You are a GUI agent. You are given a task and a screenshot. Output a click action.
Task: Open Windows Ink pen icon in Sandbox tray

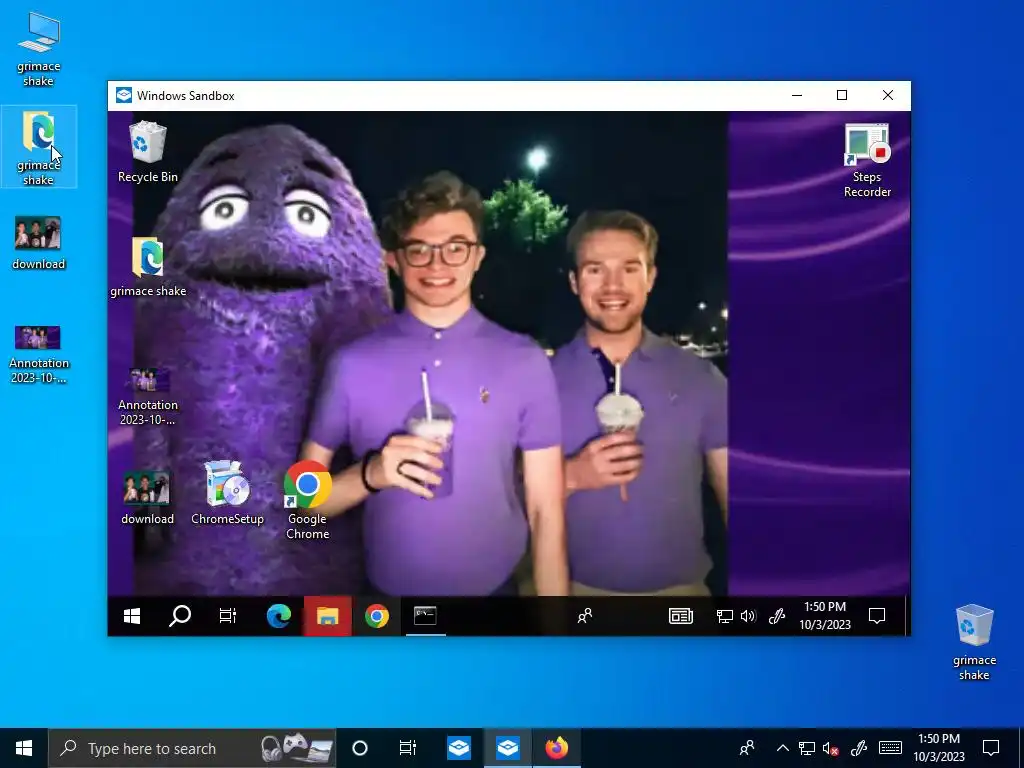776,616
